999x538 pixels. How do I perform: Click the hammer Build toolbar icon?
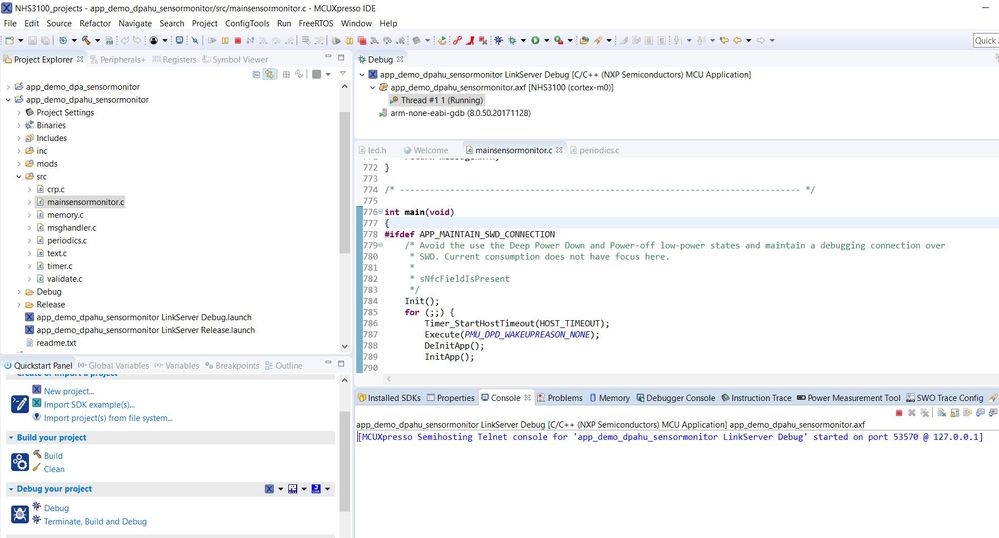click(86, 40)
